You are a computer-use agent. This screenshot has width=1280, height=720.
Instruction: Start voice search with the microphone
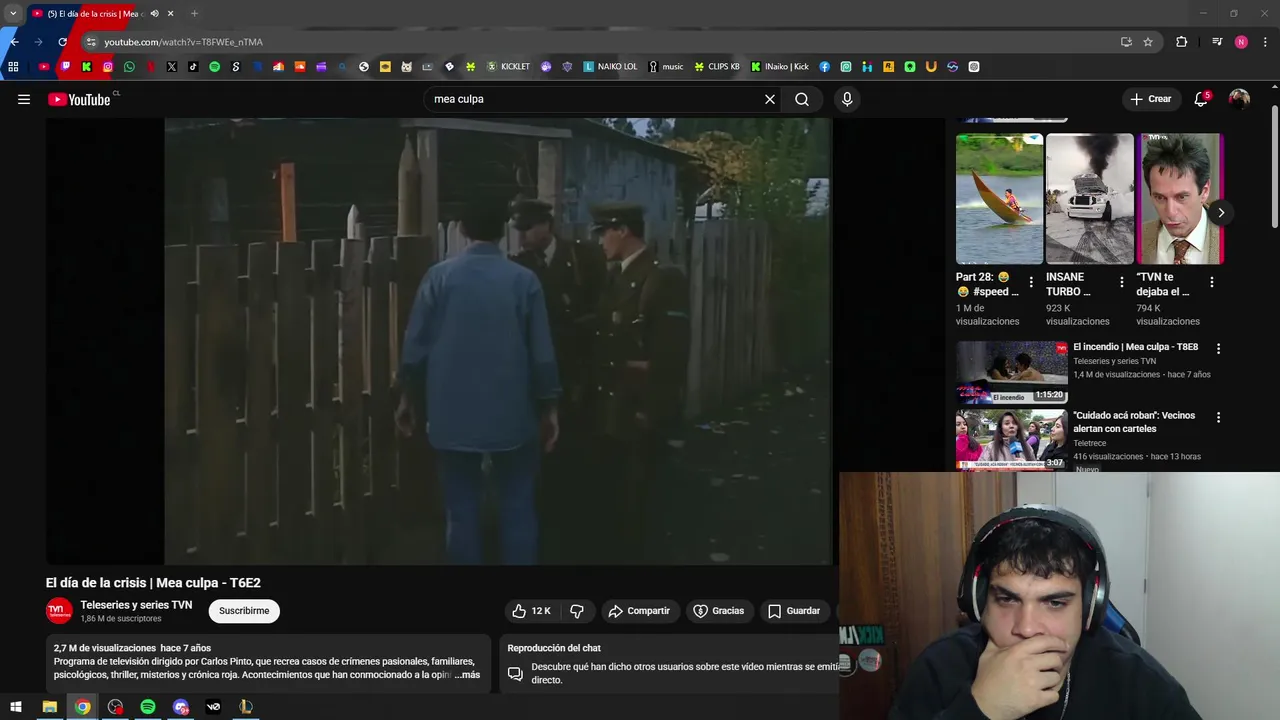(x=847, y=99)
